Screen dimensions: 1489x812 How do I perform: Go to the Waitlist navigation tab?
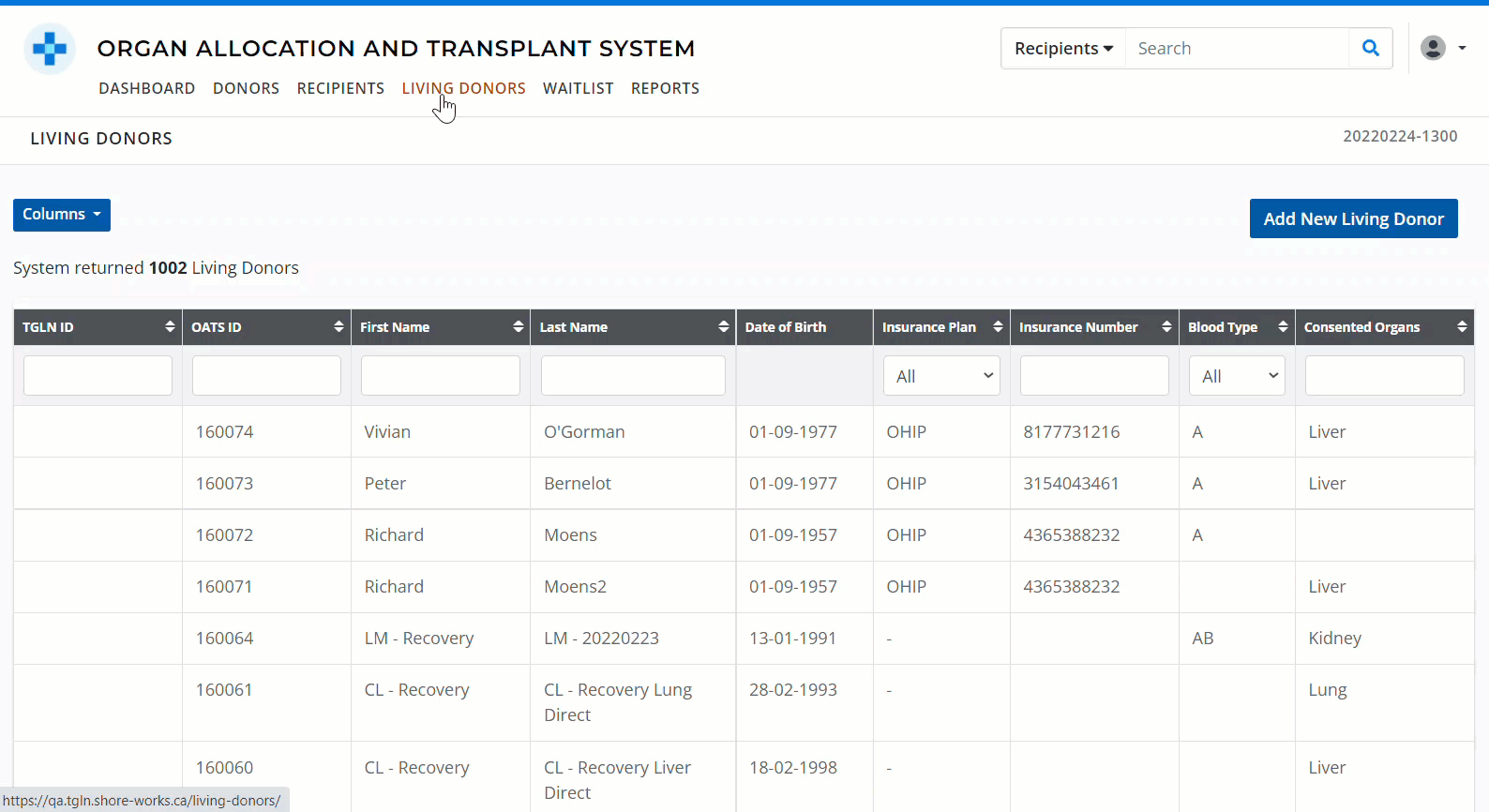tap(578, 88)
